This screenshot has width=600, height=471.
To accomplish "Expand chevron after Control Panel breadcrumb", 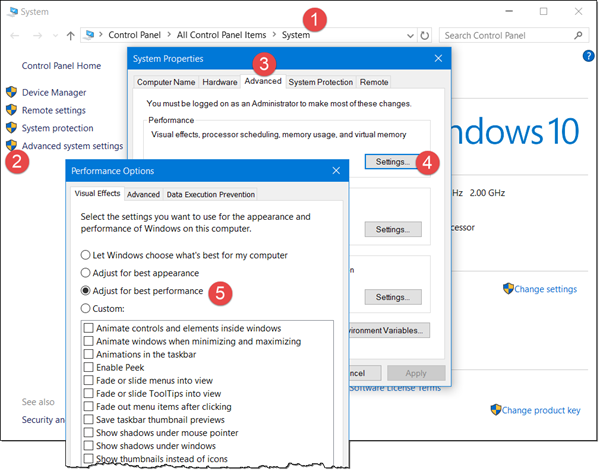I will click(x=169, y=35).
